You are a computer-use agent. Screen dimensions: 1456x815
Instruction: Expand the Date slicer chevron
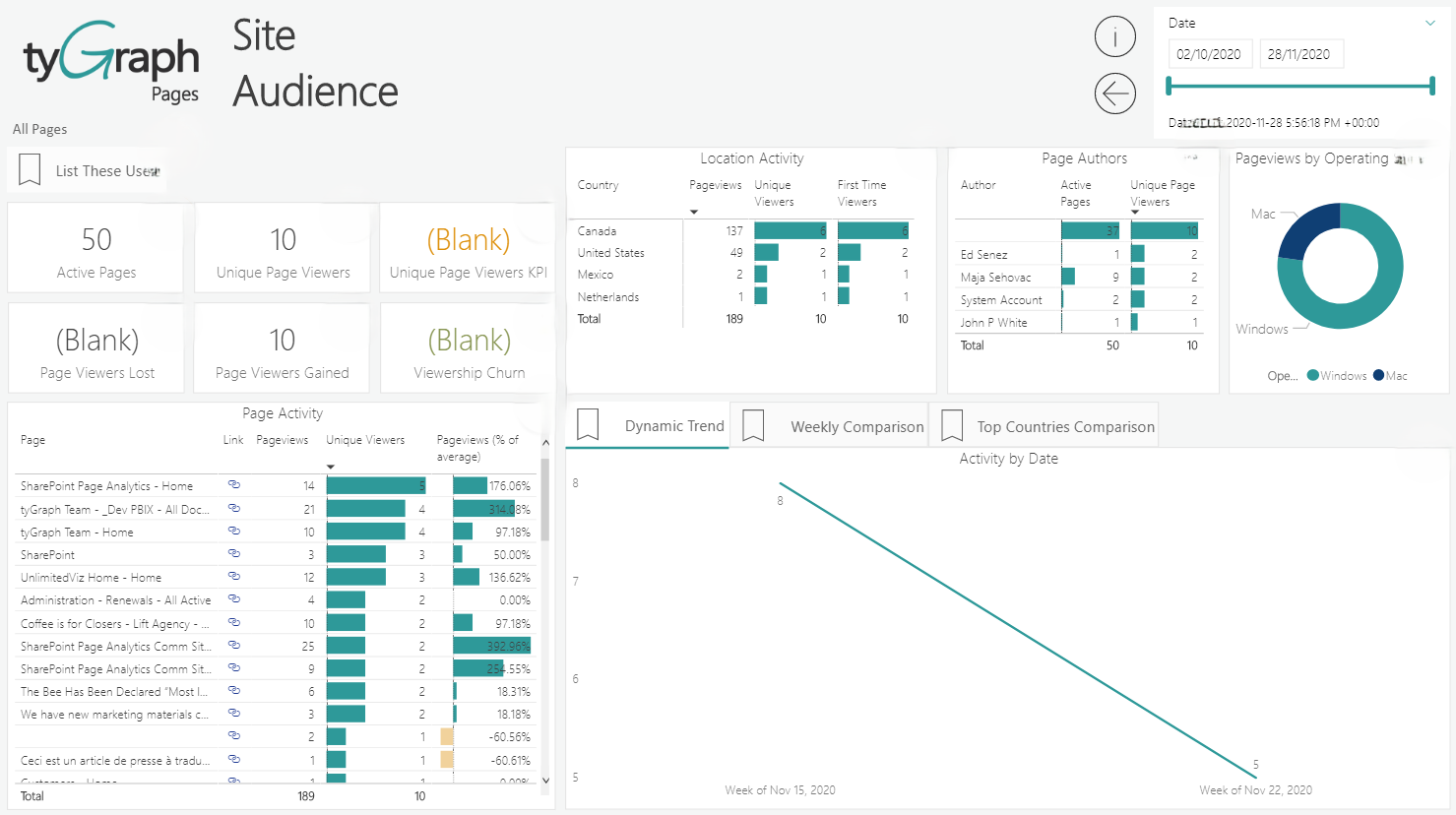pyautogui.click(x=1430, y=23)
